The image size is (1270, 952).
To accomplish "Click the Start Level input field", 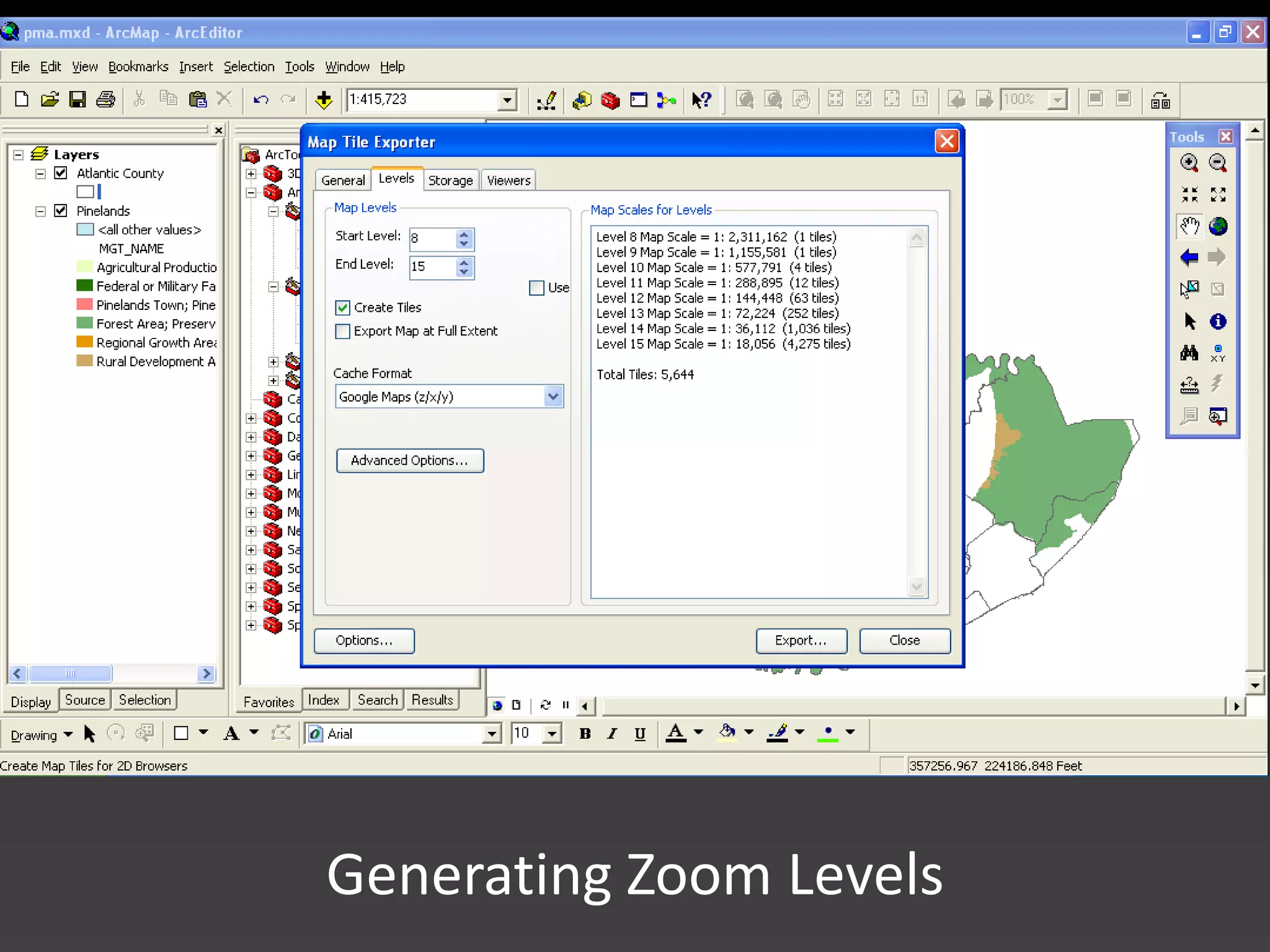I will (432, 239).
